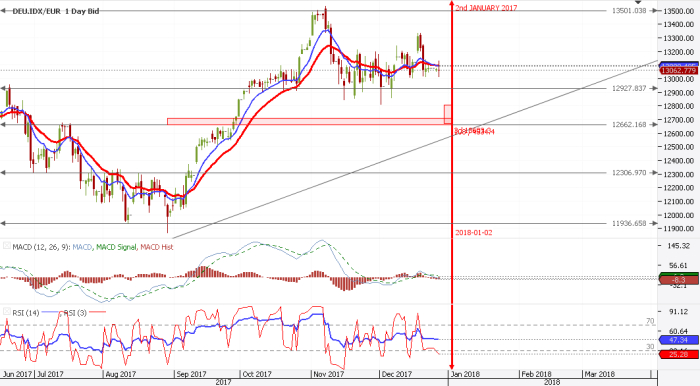Screen dimensions: 700x386
Task: Close the RSI indicator panel
Action: [x=7, y=311]
